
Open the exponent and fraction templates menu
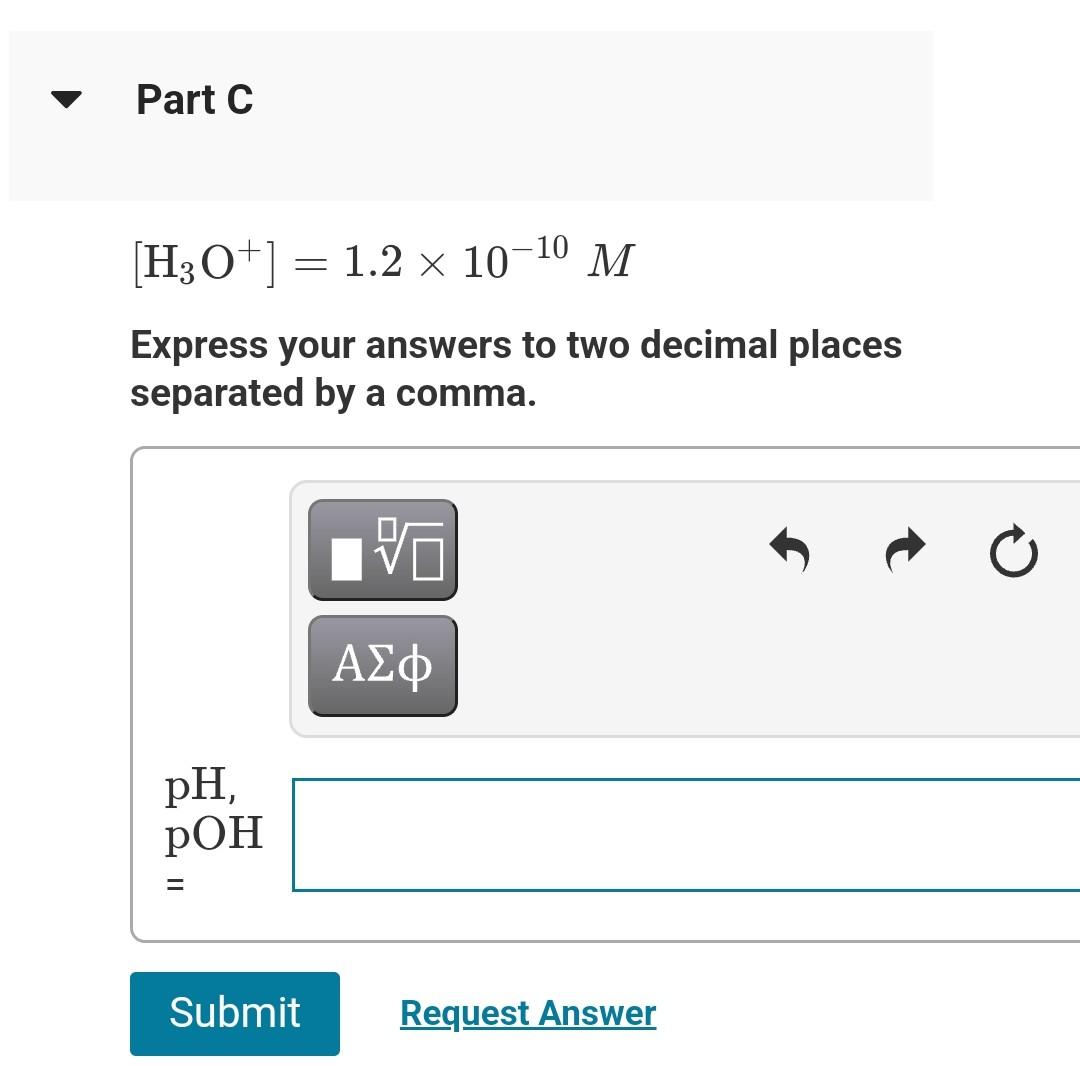point(382,551)
